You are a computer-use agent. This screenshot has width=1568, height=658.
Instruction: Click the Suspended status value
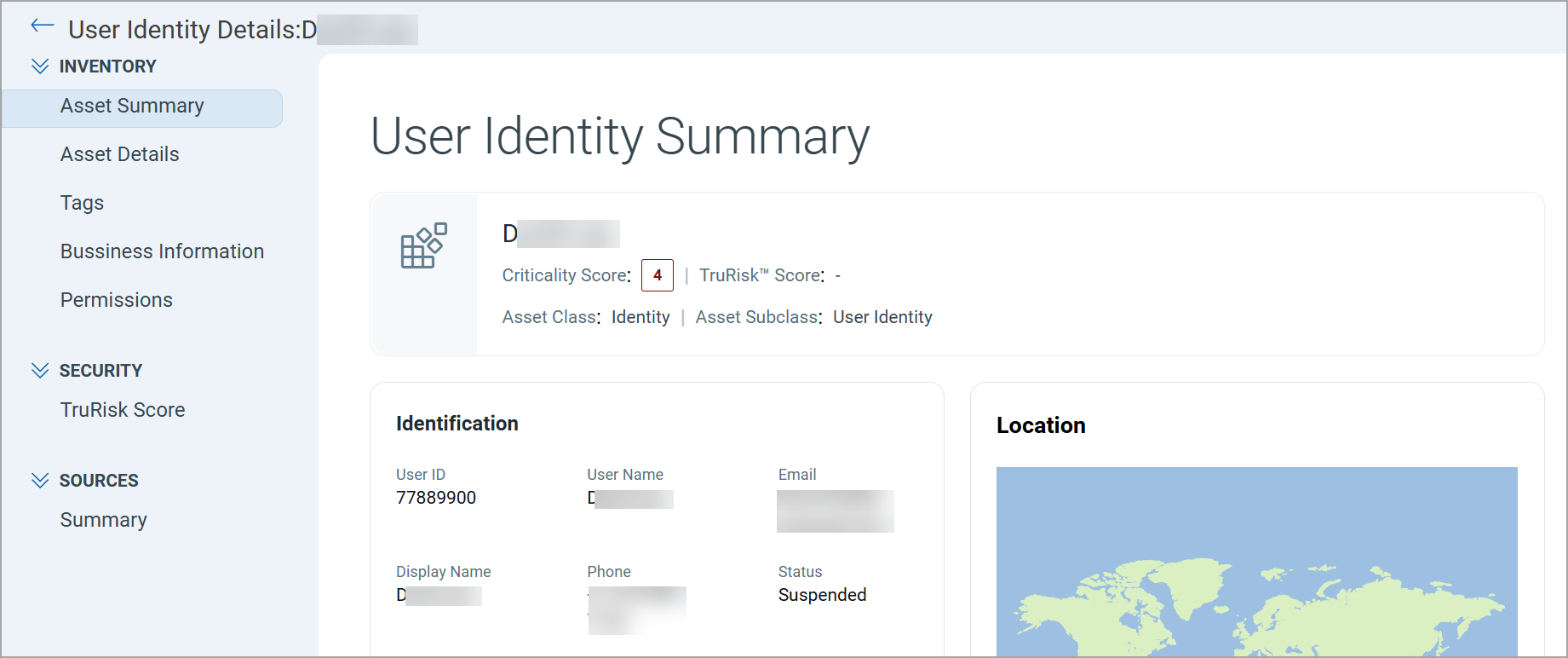[x=822, y=595]
